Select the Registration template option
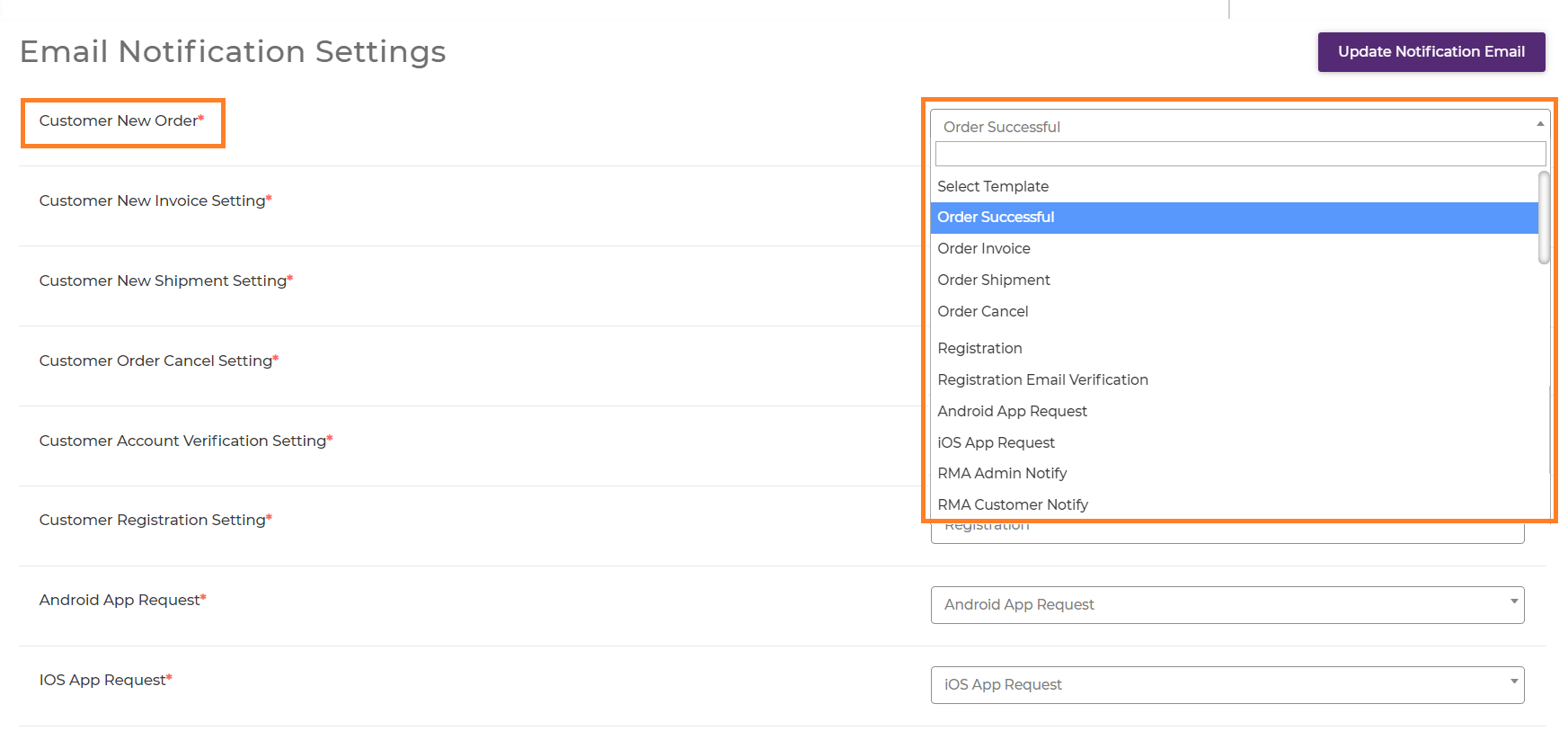The image size is (1568, 731). (x=979, y=349)
